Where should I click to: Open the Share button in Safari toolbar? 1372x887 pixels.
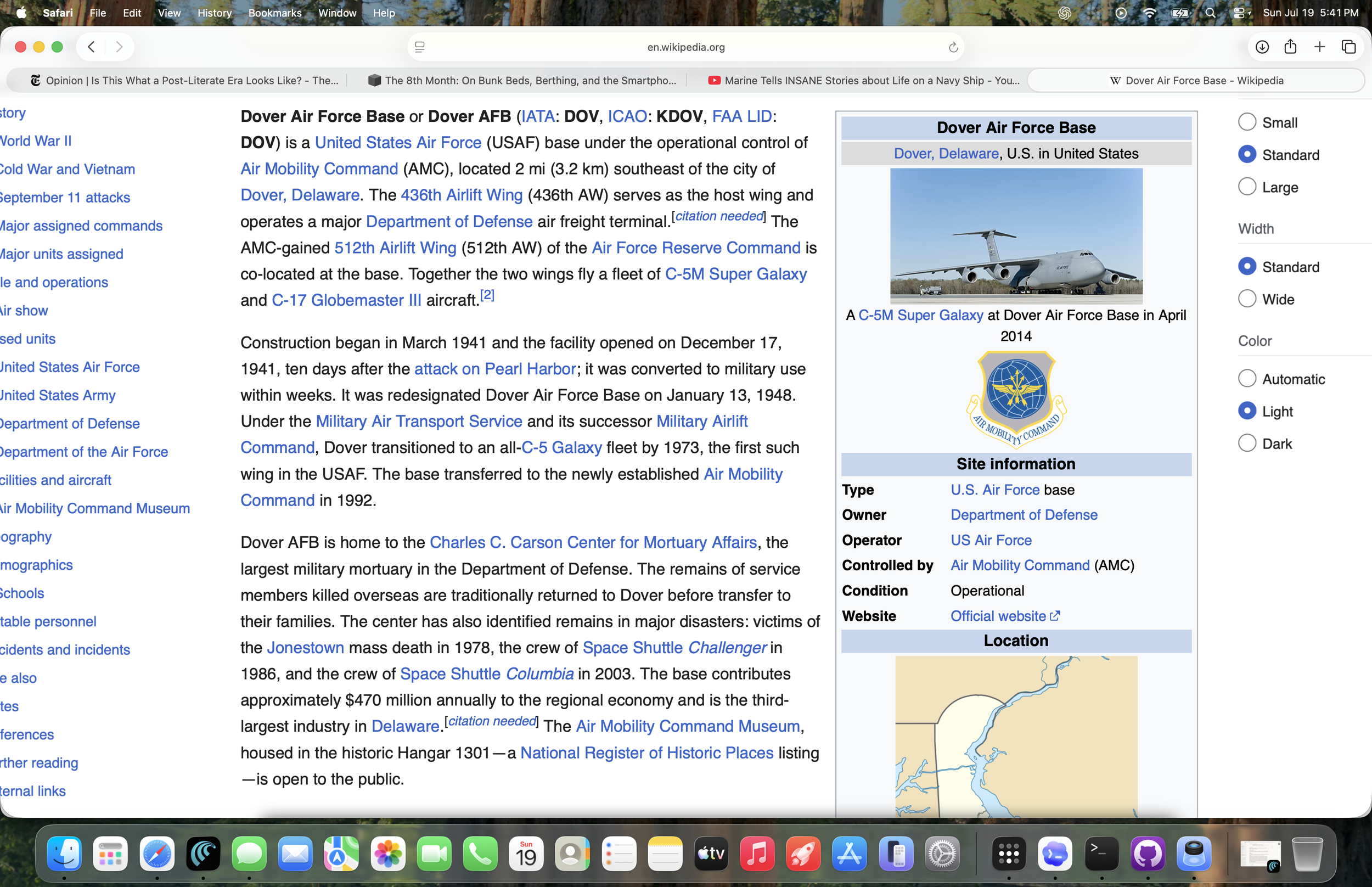(1290, 47)
